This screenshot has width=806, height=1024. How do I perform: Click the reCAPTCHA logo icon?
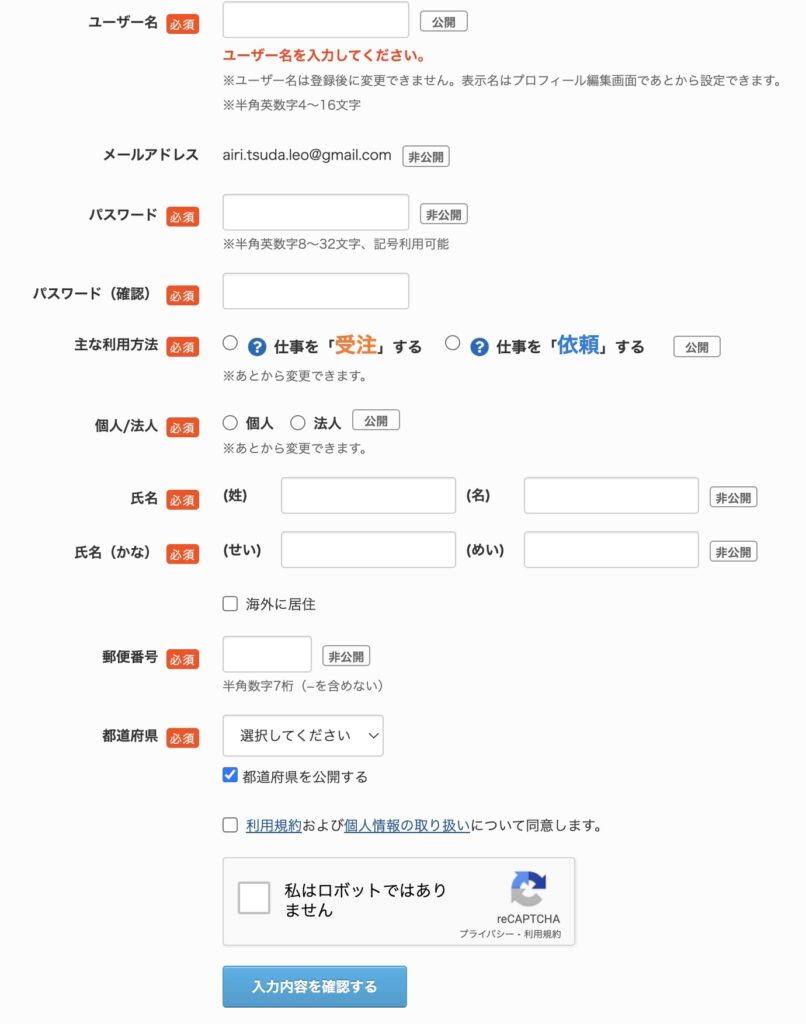(528, 889)
